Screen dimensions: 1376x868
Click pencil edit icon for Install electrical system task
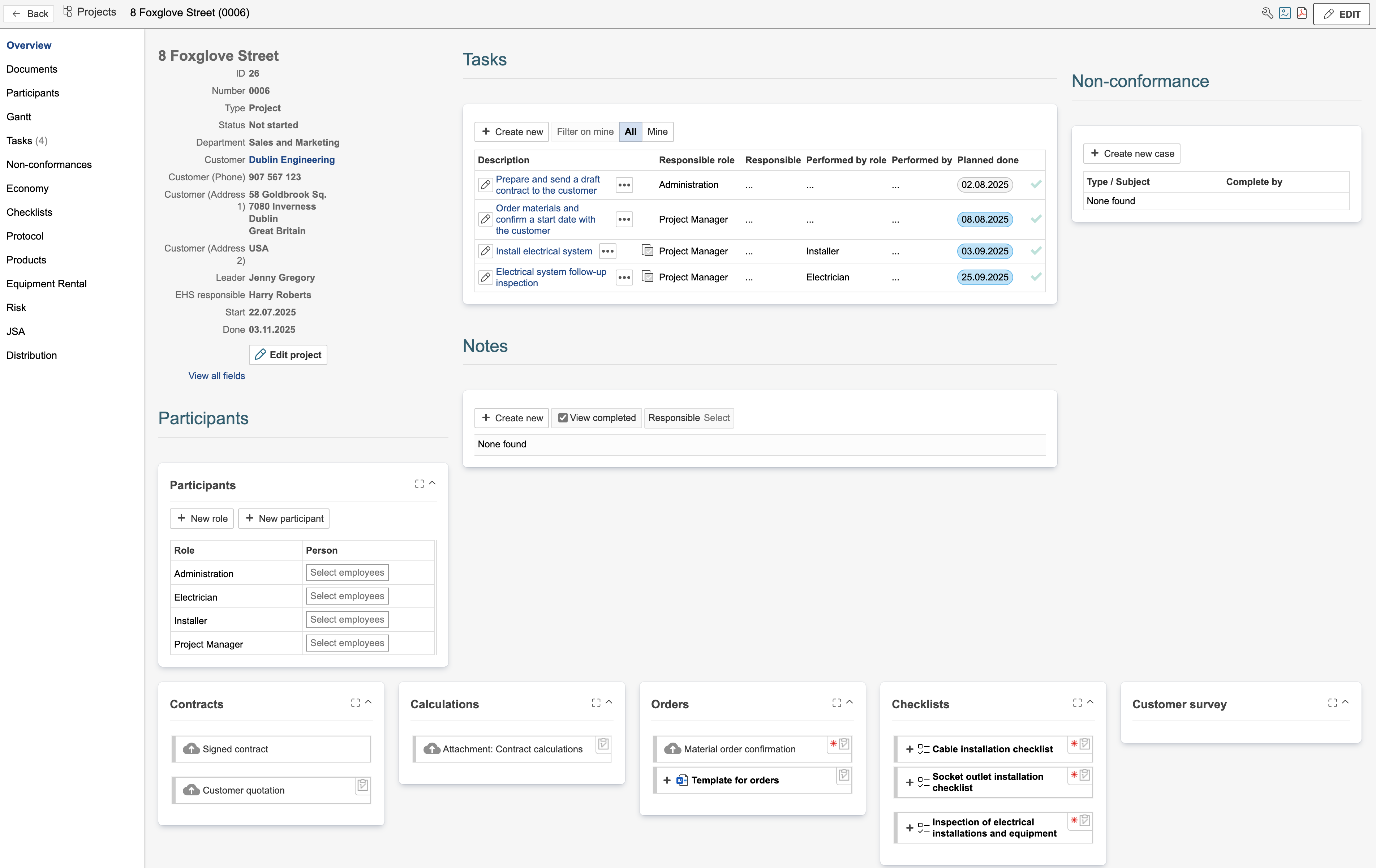[x=485, y=251]
